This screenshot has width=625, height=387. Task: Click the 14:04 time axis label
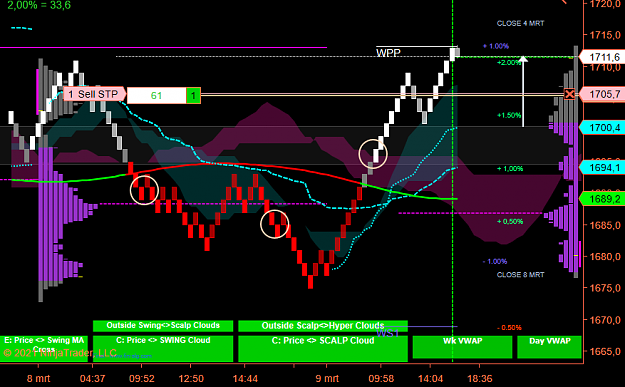coord(430,378)
